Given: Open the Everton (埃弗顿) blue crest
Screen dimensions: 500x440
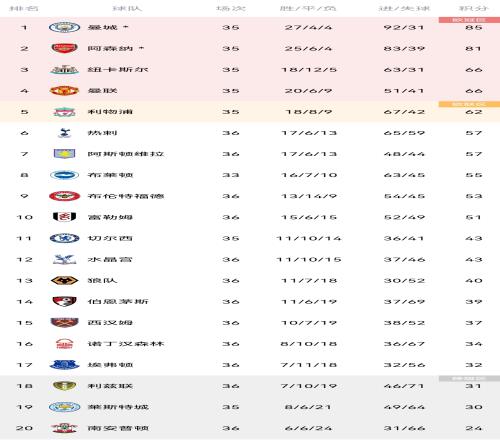Looking at the screenshot, I should click(64, 365).
